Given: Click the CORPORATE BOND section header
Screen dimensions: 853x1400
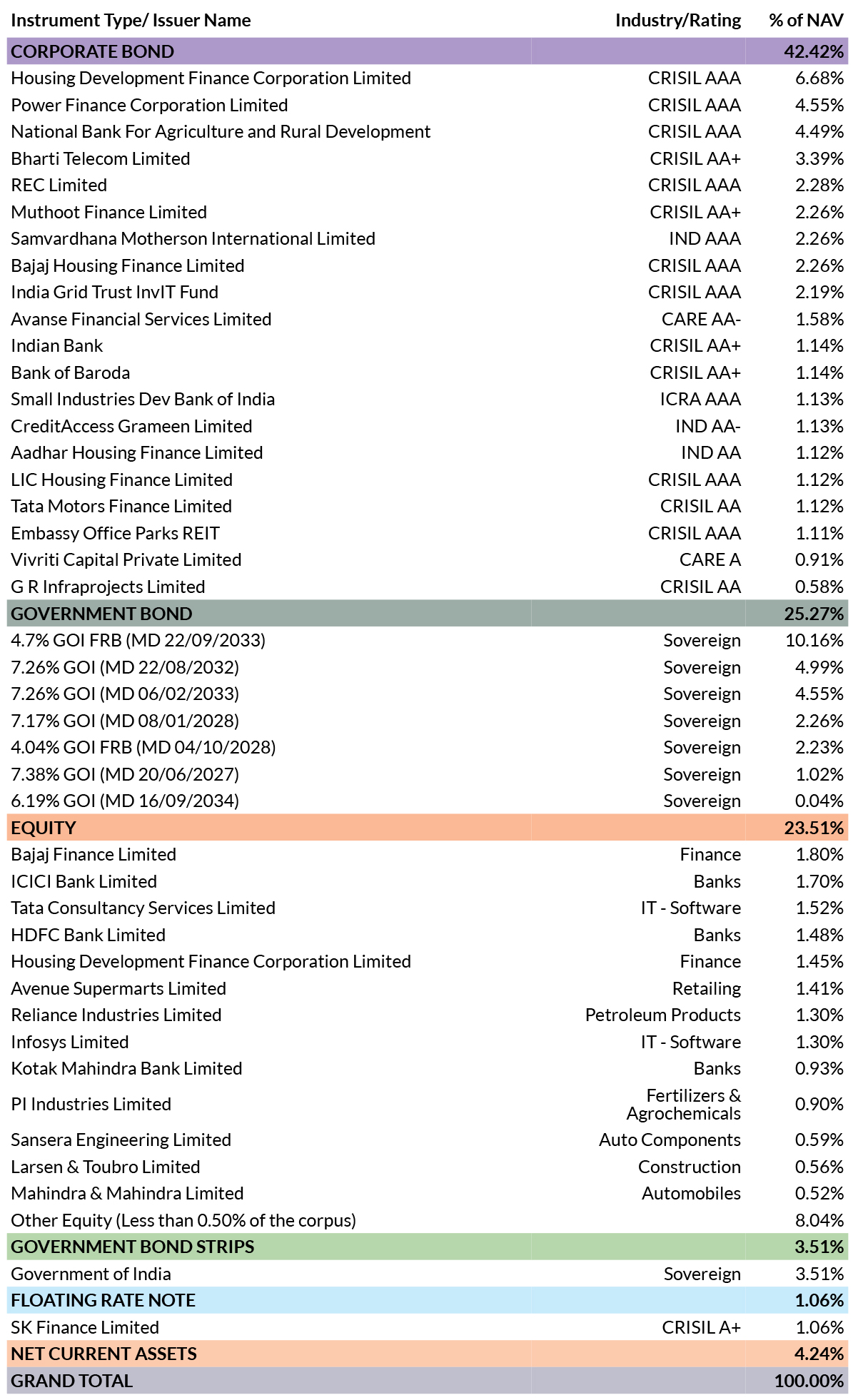Looking at the screenshot, I should pos(93,51).
